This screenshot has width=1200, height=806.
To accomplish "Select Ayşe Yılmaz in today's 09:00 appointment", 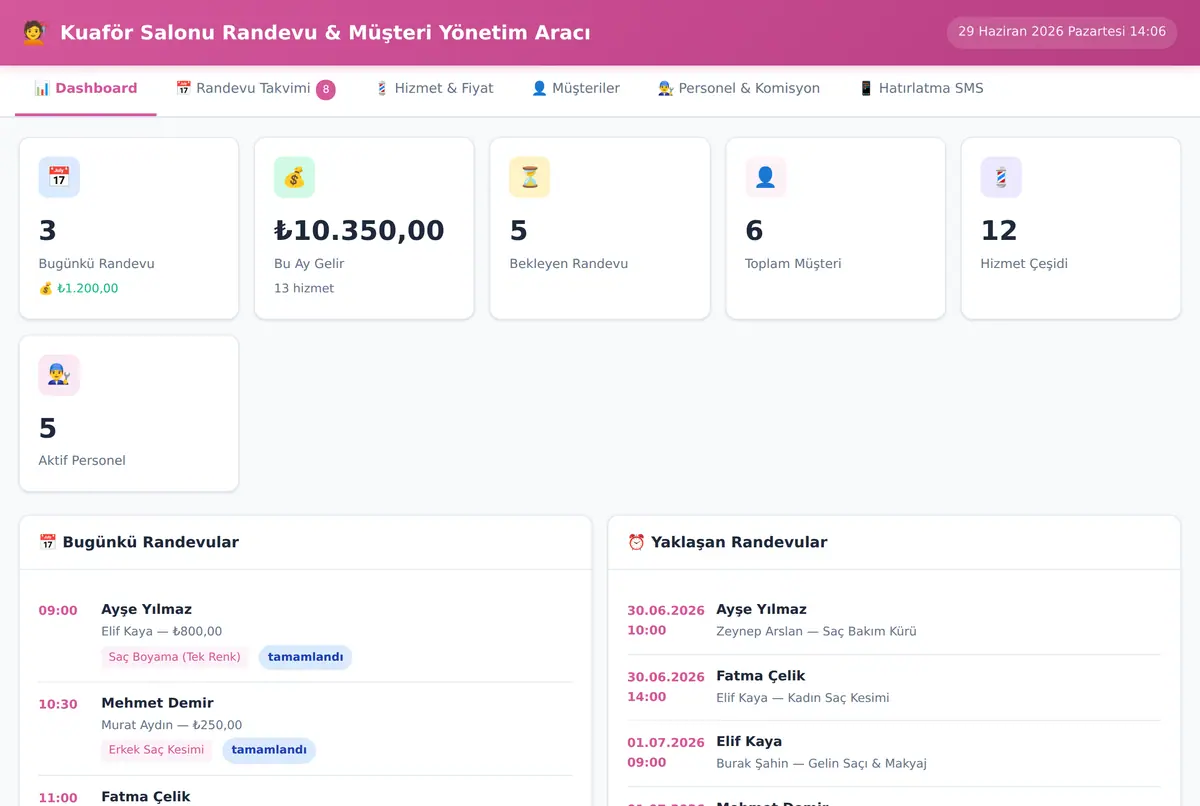I will point(146,609).
